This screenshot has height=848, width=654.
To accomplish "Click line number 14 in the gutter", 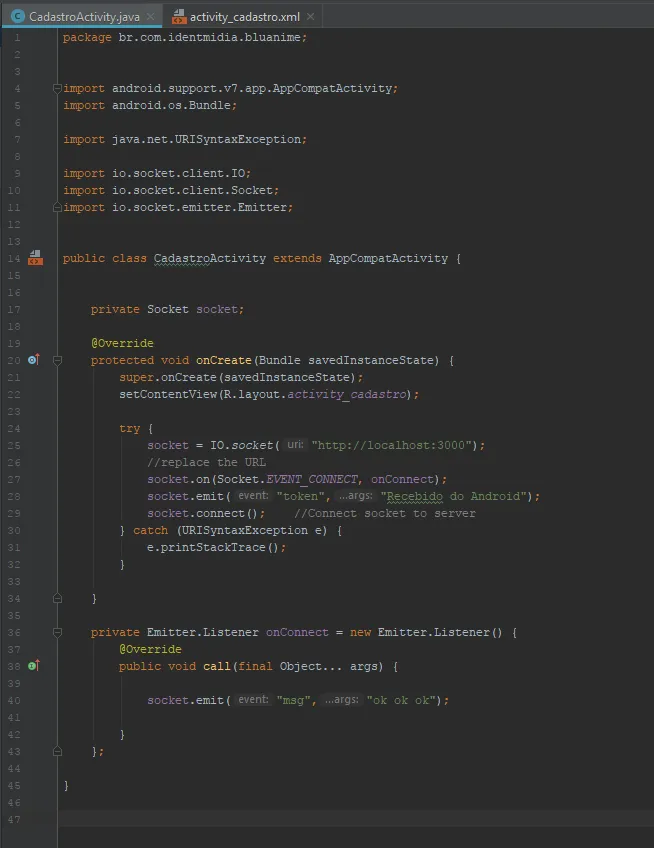I will [15, 259].
